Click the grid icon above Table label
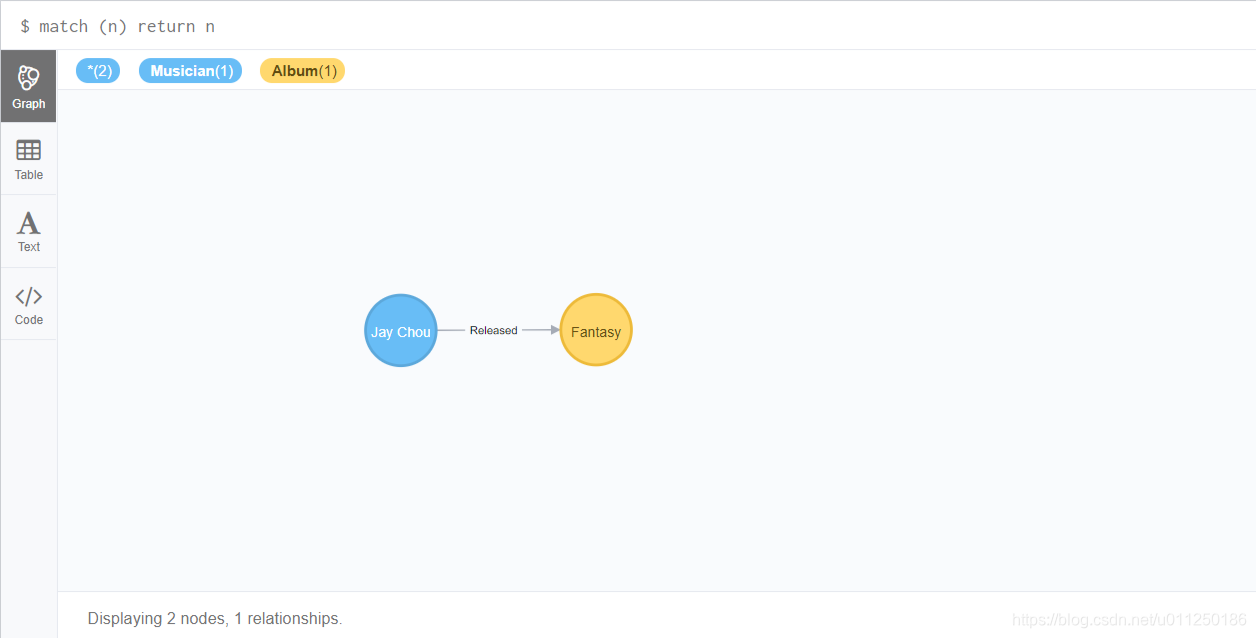Viewport: 1256px width, 638px height. tap(28, 147)
